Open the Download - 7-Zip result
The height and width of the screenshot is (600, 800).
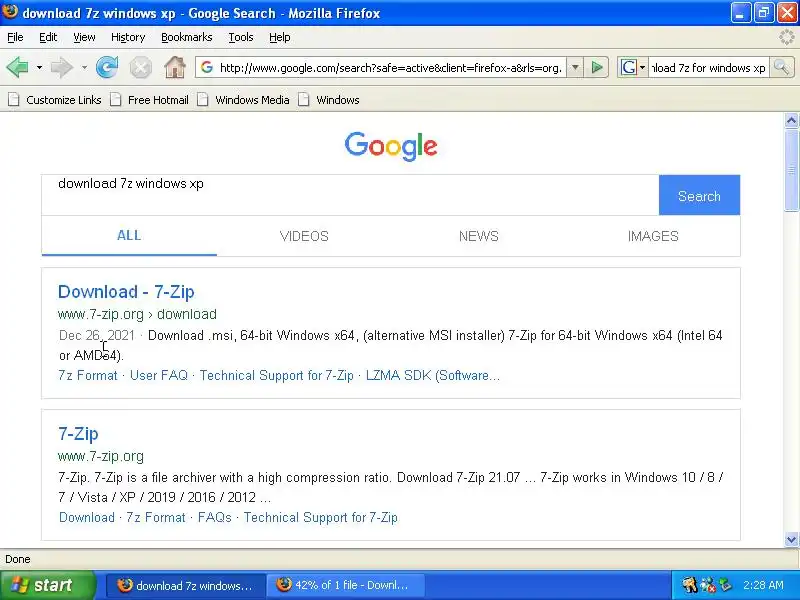126,292
